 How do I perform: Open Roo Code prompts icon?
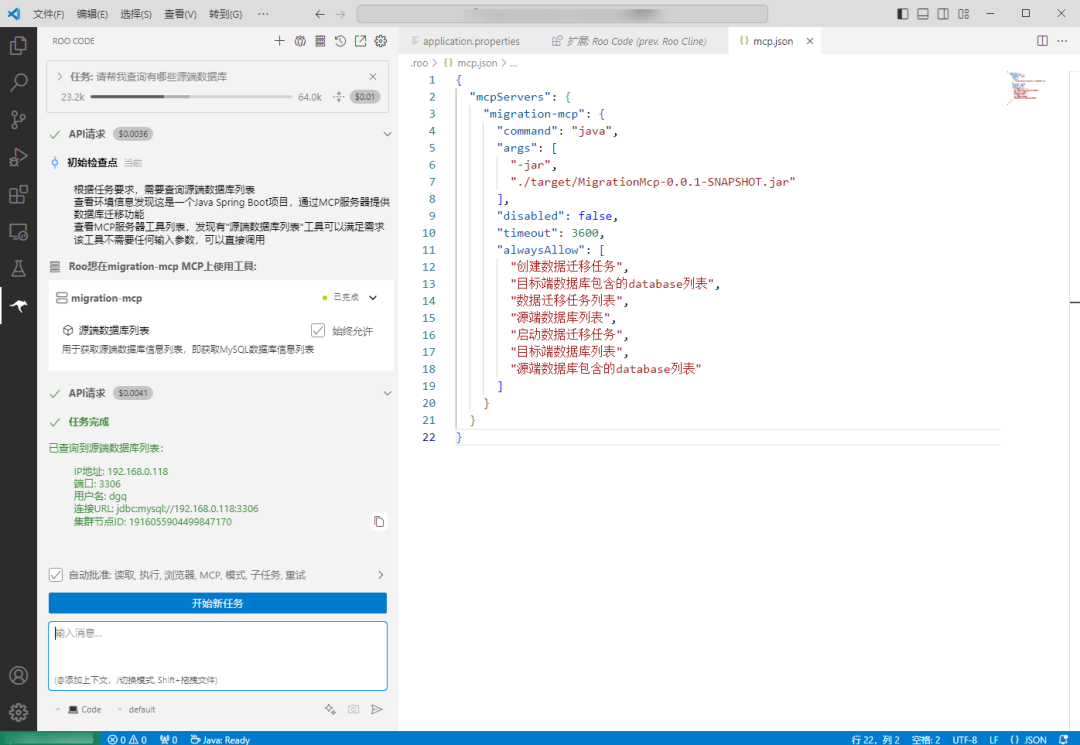[300, 41]
